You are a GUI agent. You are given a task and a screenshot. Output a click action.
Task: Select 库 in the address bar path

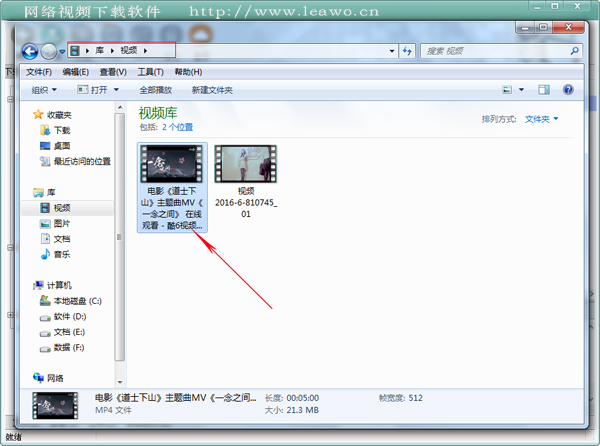pos(99,50)
